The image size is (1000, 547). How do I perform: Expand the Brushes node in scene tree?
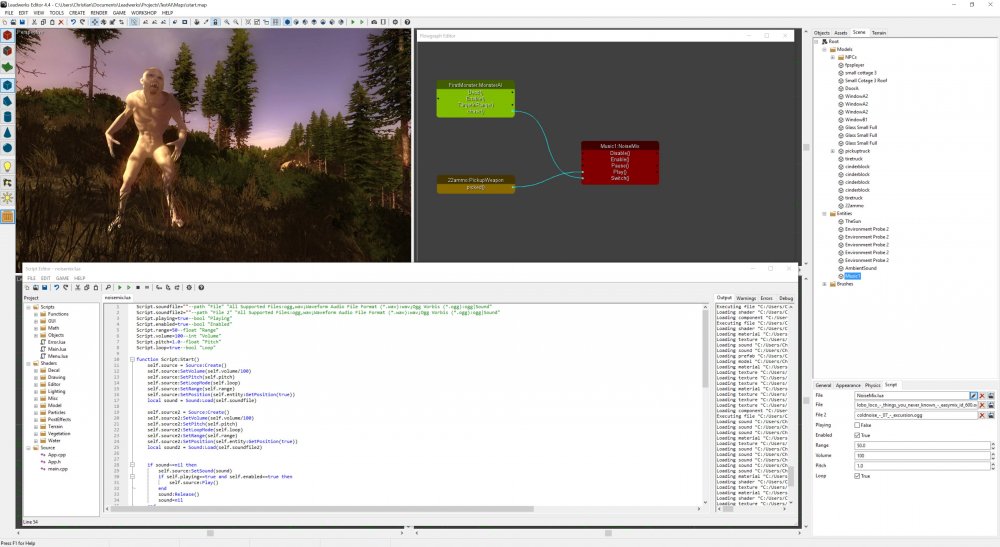click(826, 284)
